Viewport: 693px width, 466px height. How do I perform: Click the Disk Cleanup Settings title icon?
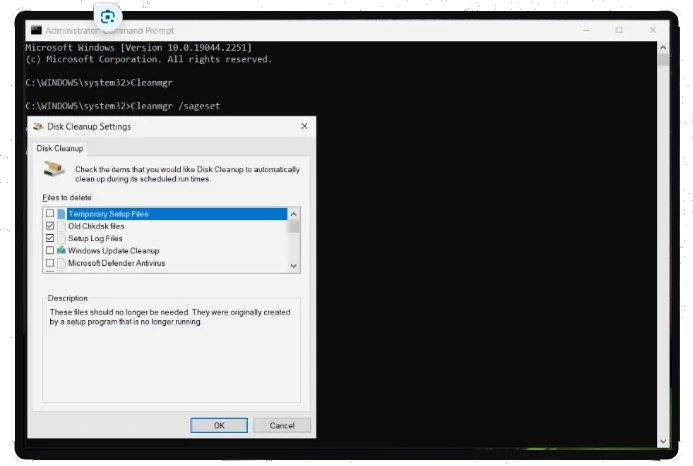tap(38, 126)
